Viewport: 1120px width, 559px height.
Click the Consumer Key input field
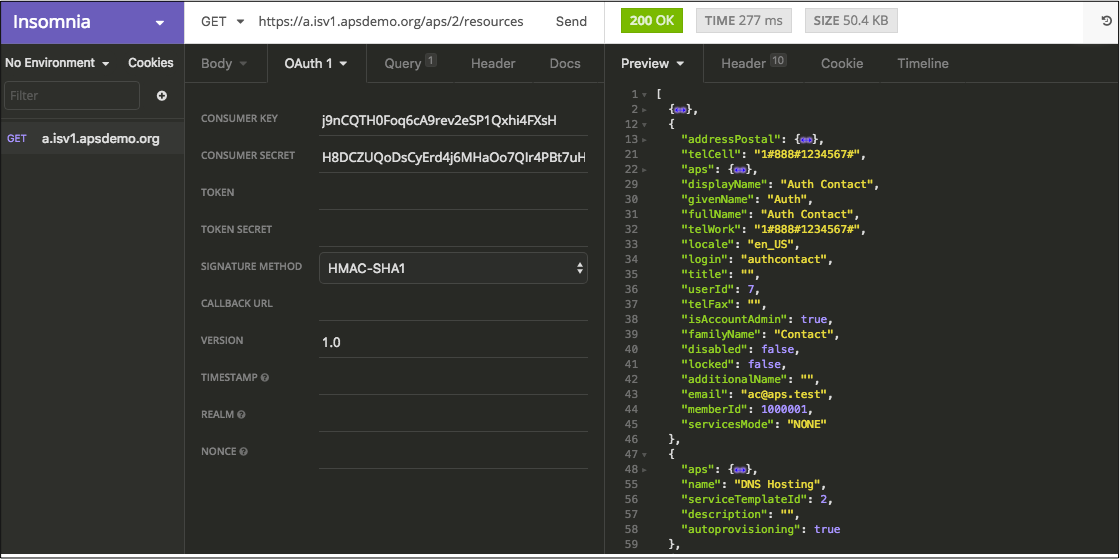point(452,121)
